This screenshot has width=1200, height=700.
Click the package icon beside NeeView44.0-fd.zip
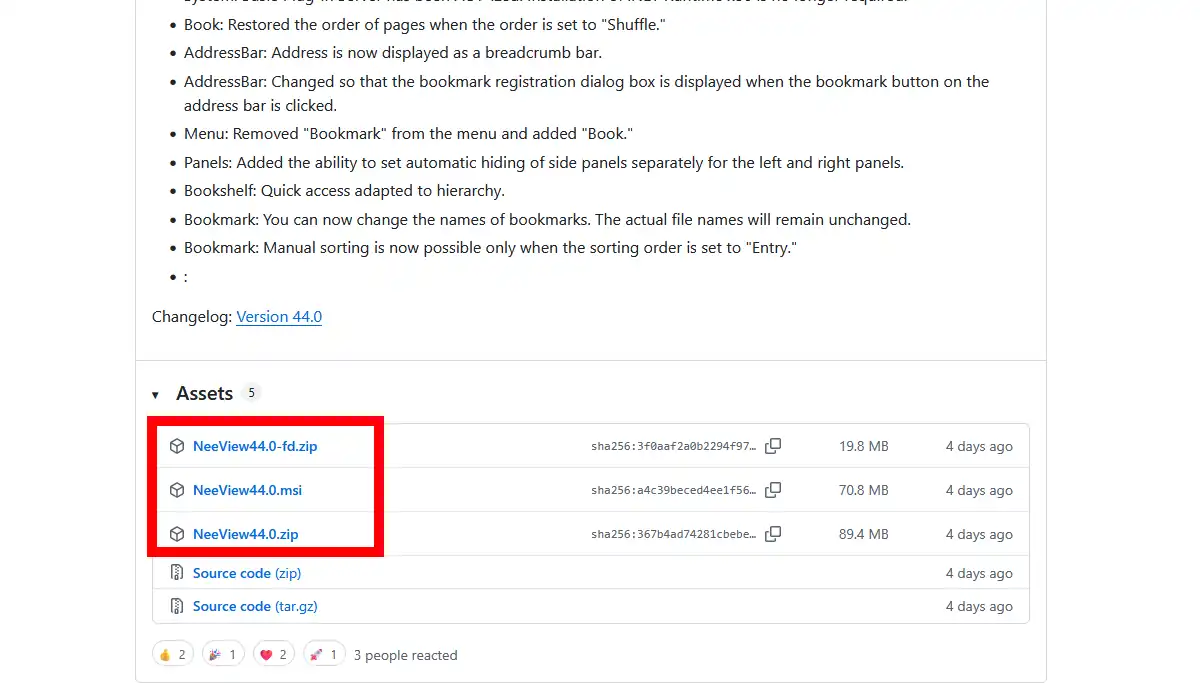pyautogui.click(x=177, y=446)
